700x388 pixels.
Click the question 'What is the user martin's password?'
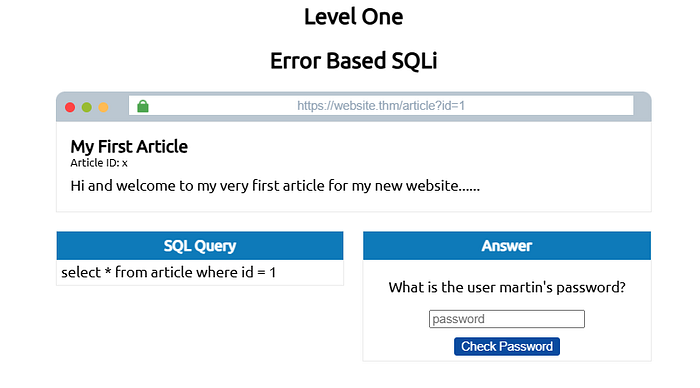tap(507, 287)
